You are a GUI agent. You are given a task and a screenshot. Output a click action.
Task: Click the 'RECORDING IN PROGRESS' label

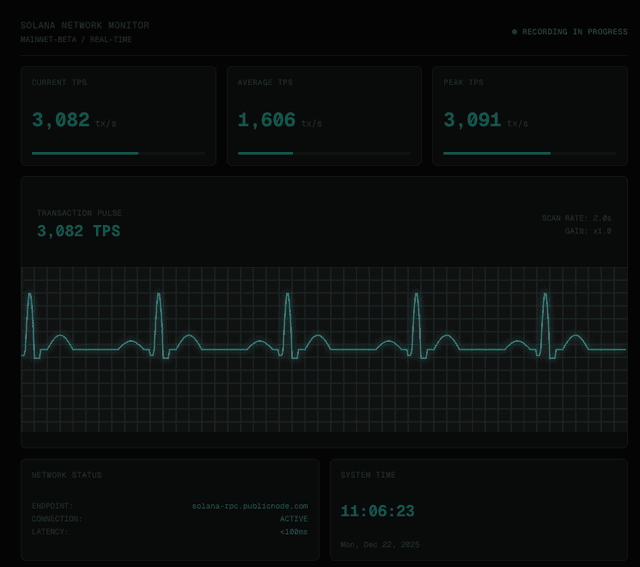coord(575,31)
